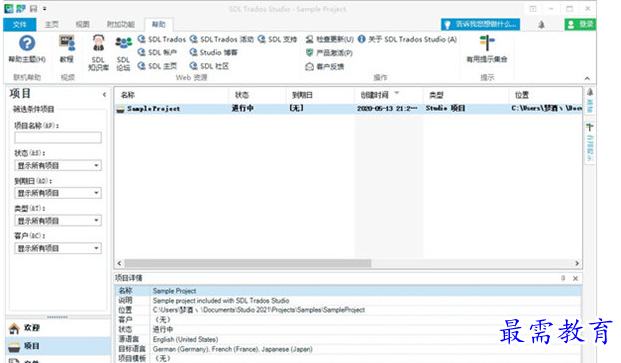
Task: Click the project location path in details
Action: [x=259, y=310]
